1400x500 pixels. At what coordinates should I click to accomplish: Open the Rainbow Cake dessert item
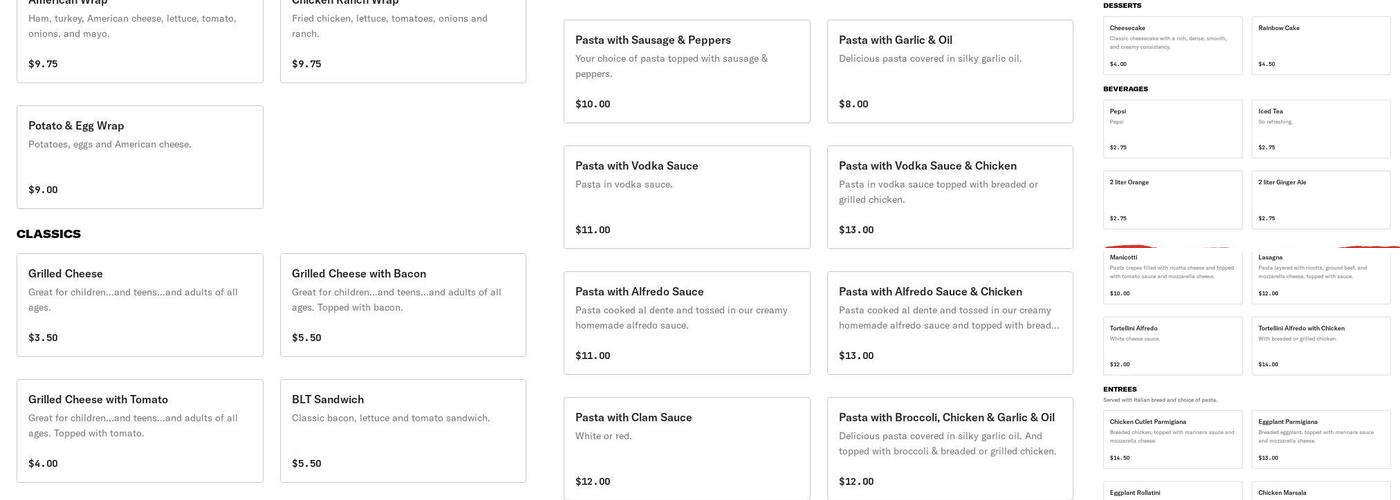tap(1321, 45)
